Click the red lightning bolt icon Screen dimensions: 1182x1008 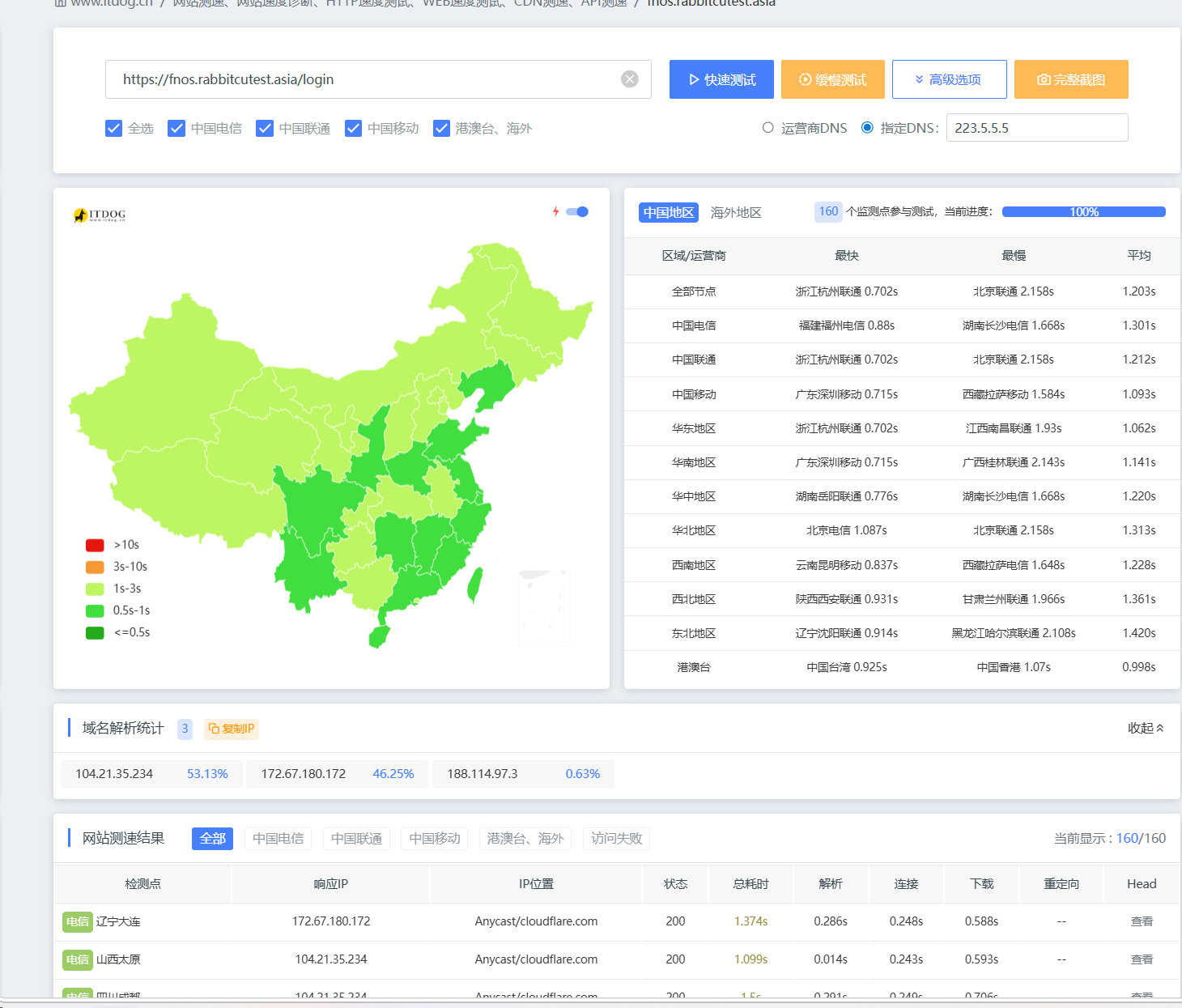(x=555, y=211)
